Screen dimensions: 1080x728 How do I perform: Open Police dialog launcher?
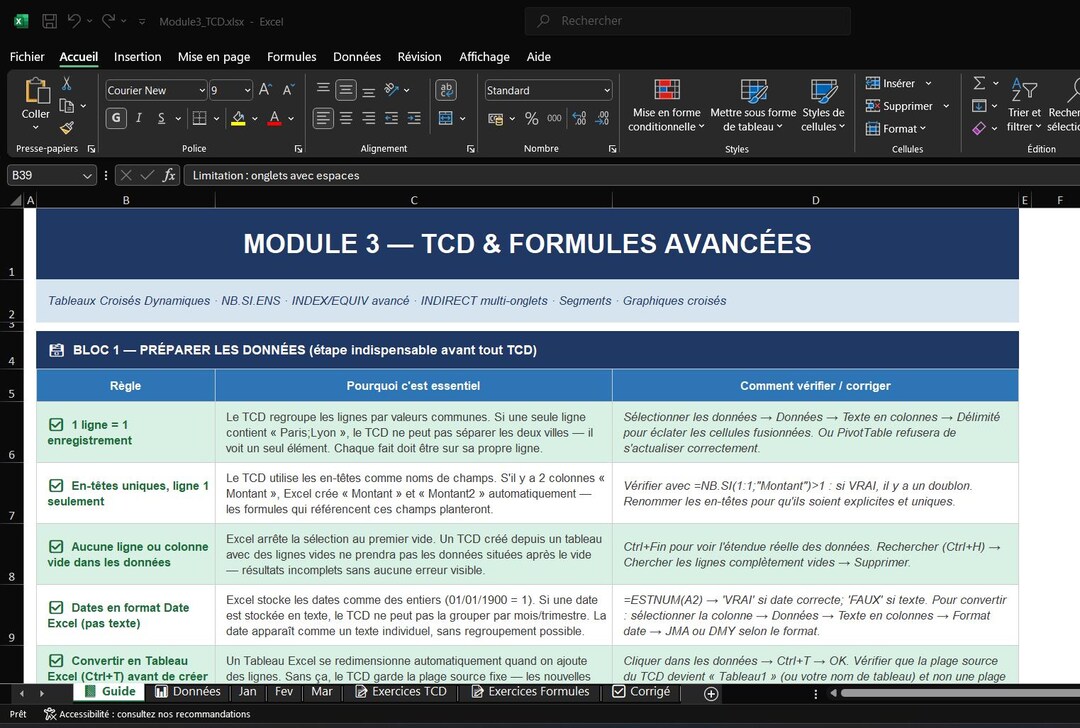(x=298, y=149)
